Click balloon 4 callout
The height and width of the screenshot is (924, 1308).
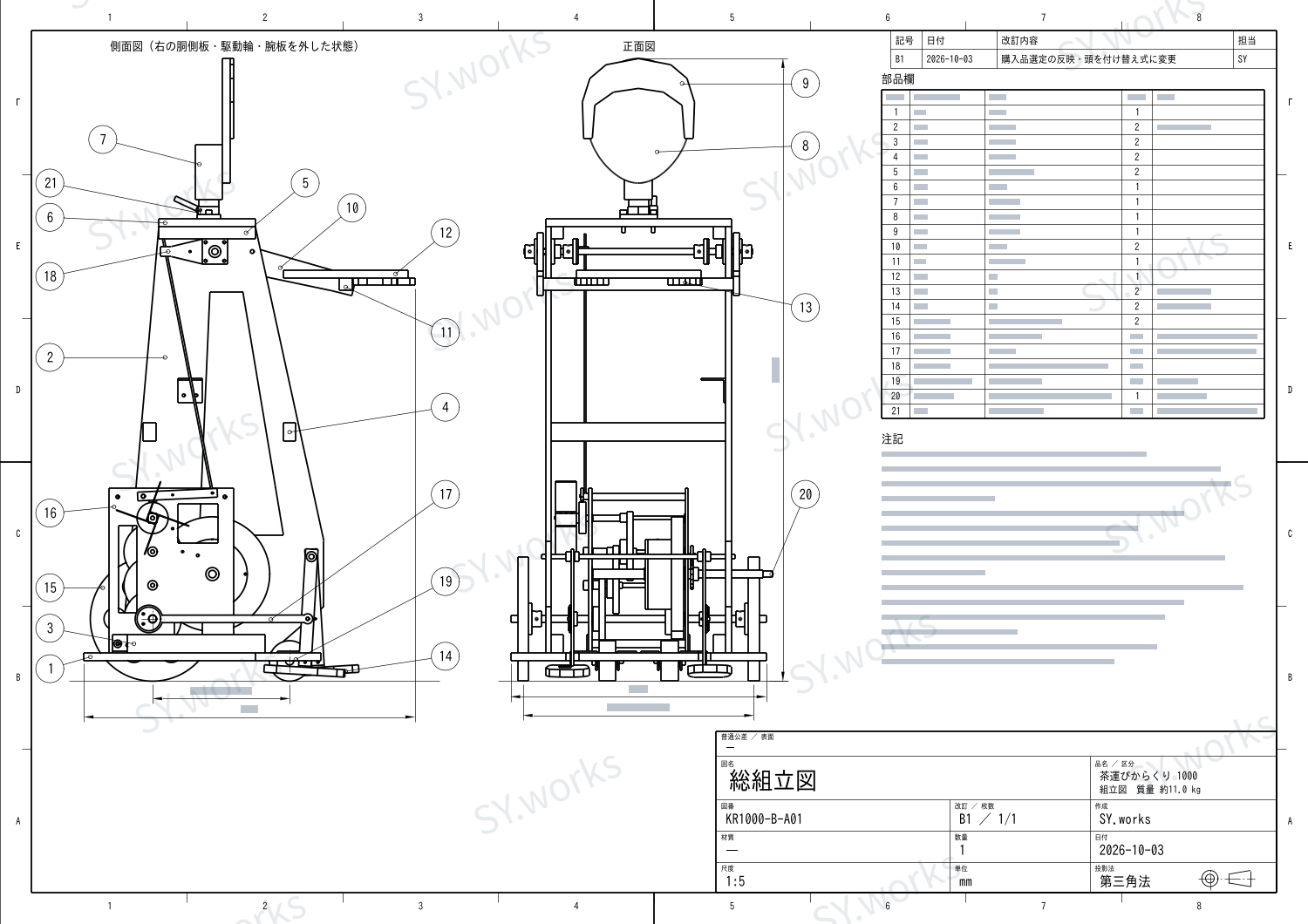coord(446,407)
